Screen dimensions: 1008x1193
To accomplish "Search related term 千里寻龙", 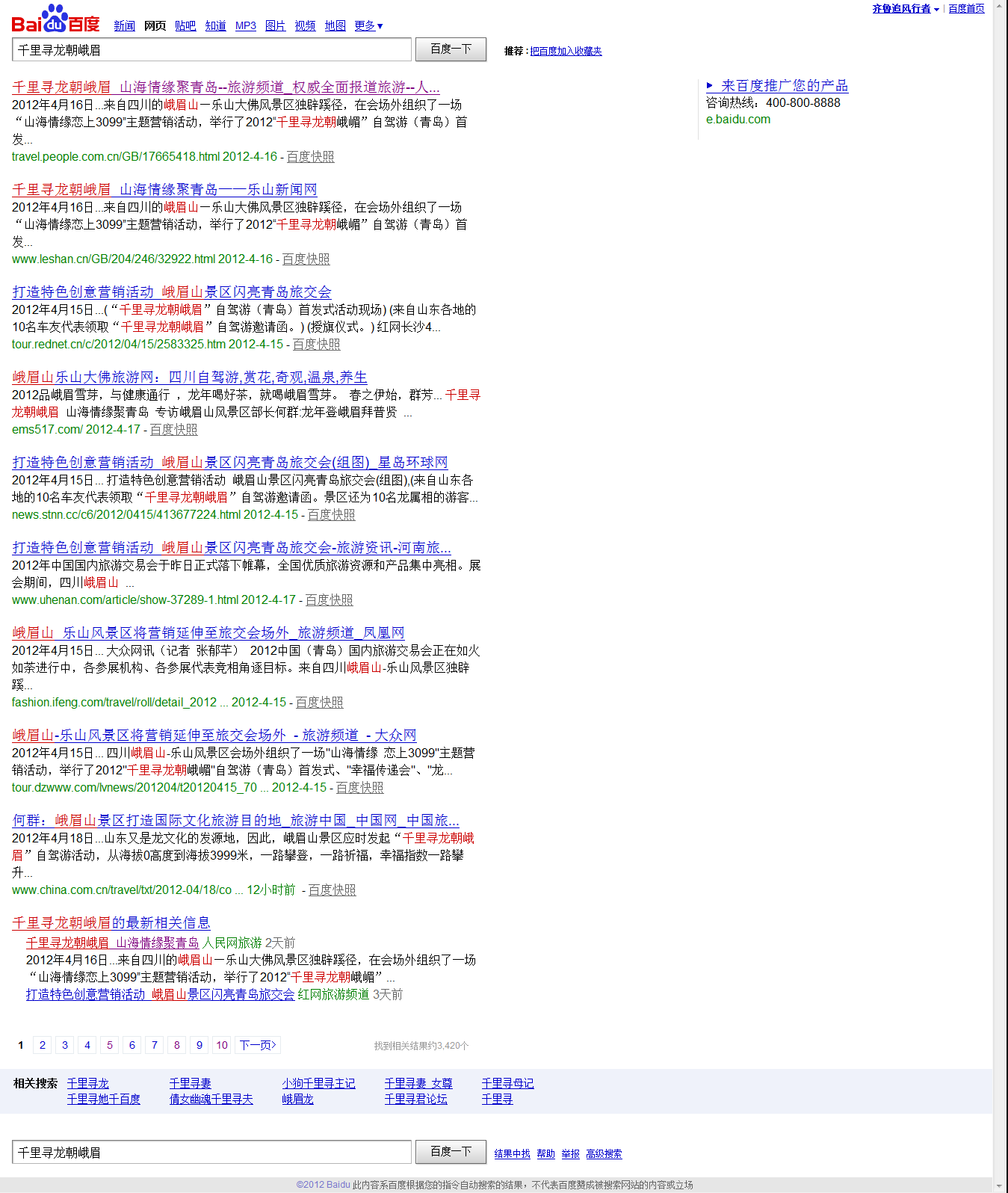I will point(88,1084).
